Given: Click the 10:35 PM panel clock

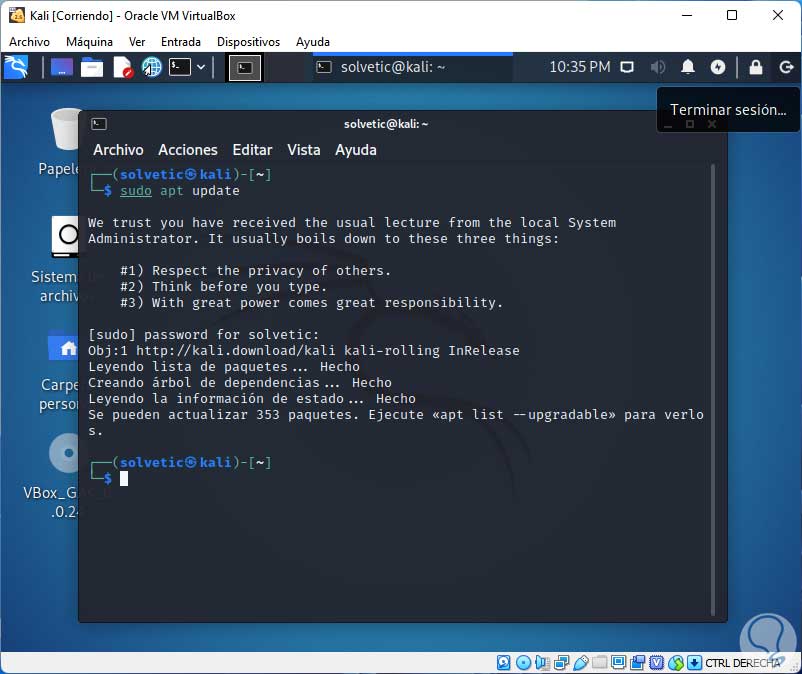Looking at the screenshot, I should (580, 67).
